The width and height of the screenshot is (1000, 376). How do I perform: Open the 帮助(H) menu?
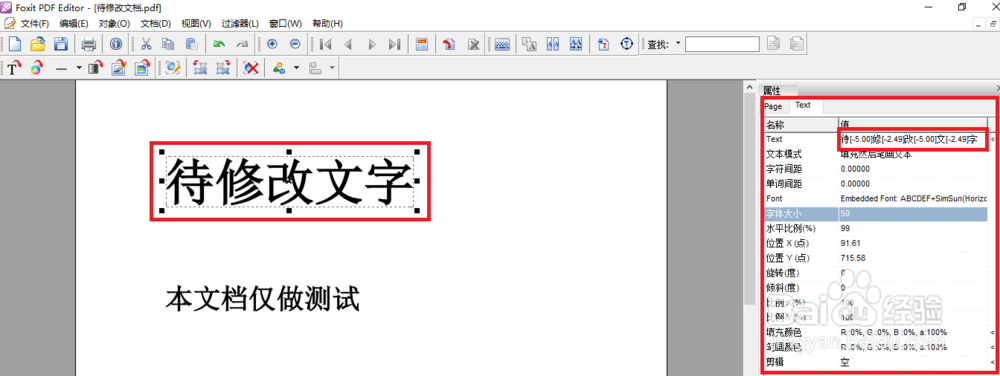click(x=327, y=24)
